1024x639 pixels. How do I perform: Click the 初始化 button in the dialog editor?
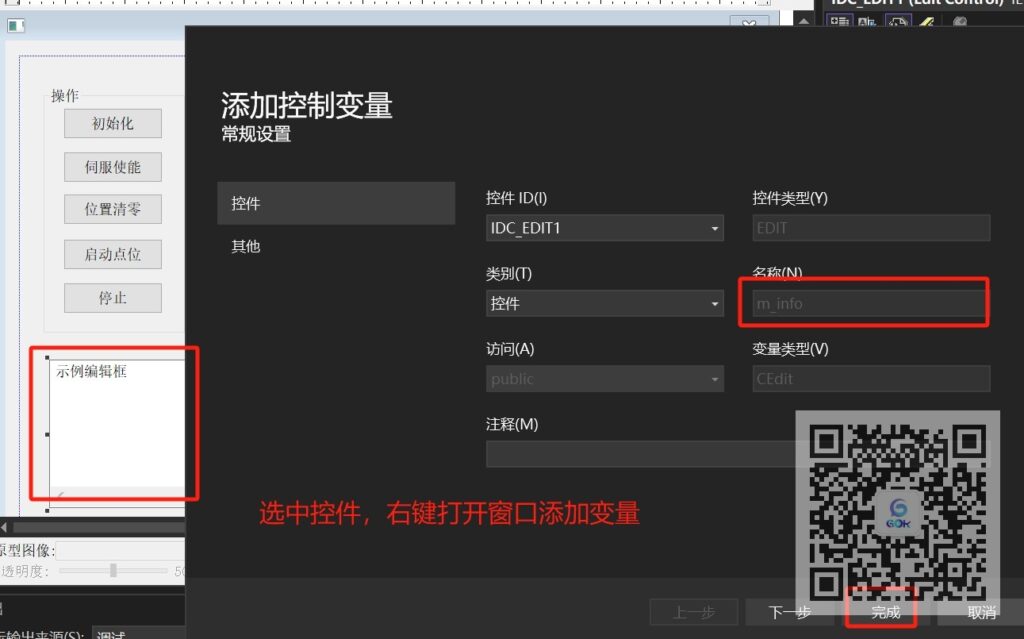coord(112,123)
